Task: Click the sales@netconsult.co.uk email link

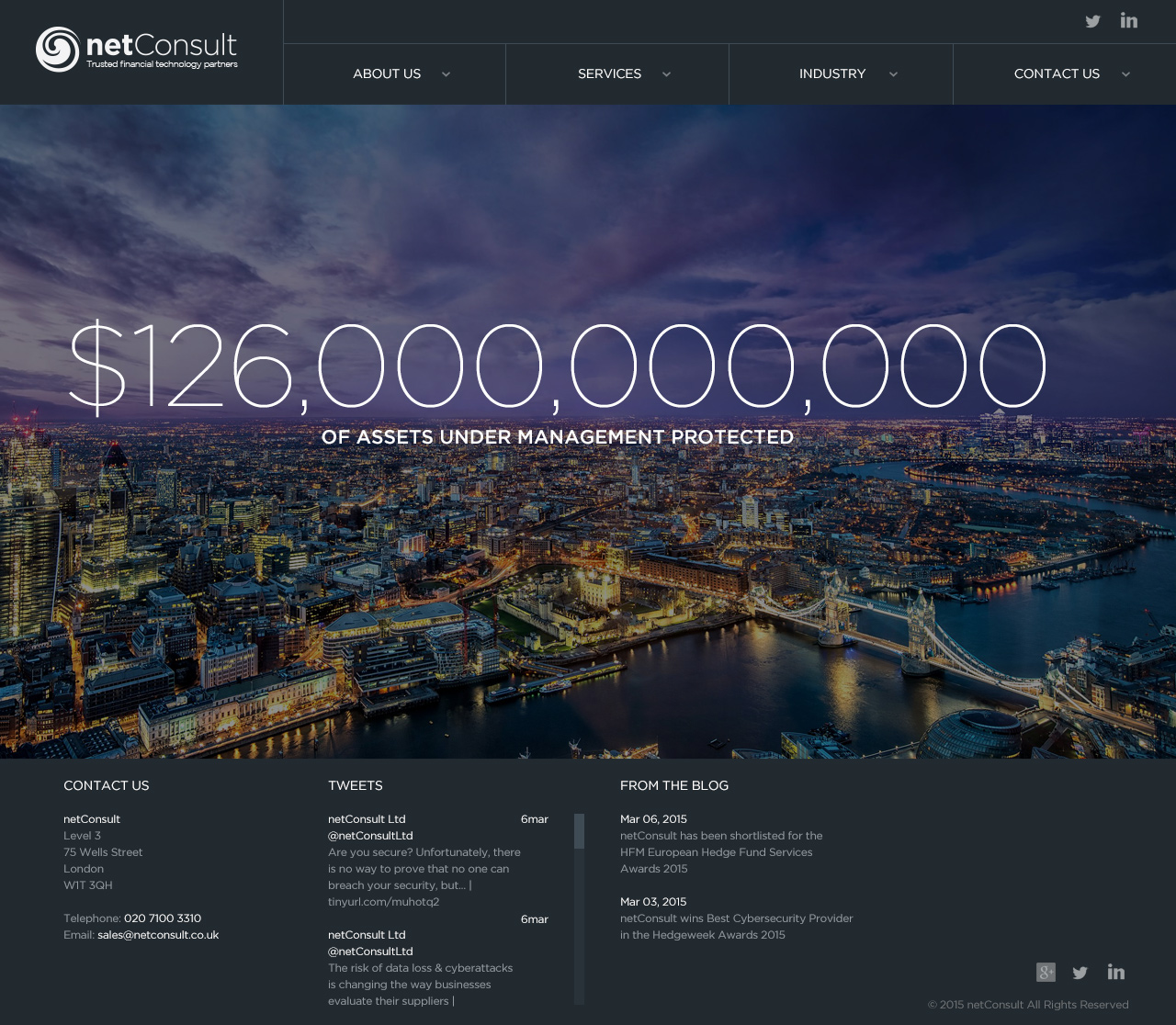Action: click(x=158, y=935)
